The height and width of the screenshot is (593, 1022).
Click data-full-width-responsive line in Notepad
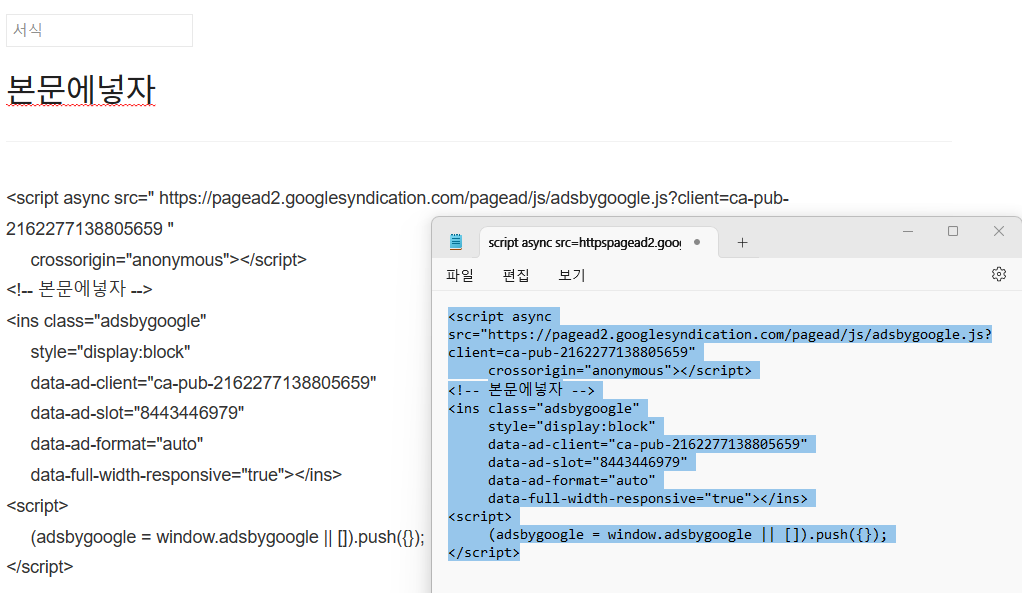click(647, 499)
